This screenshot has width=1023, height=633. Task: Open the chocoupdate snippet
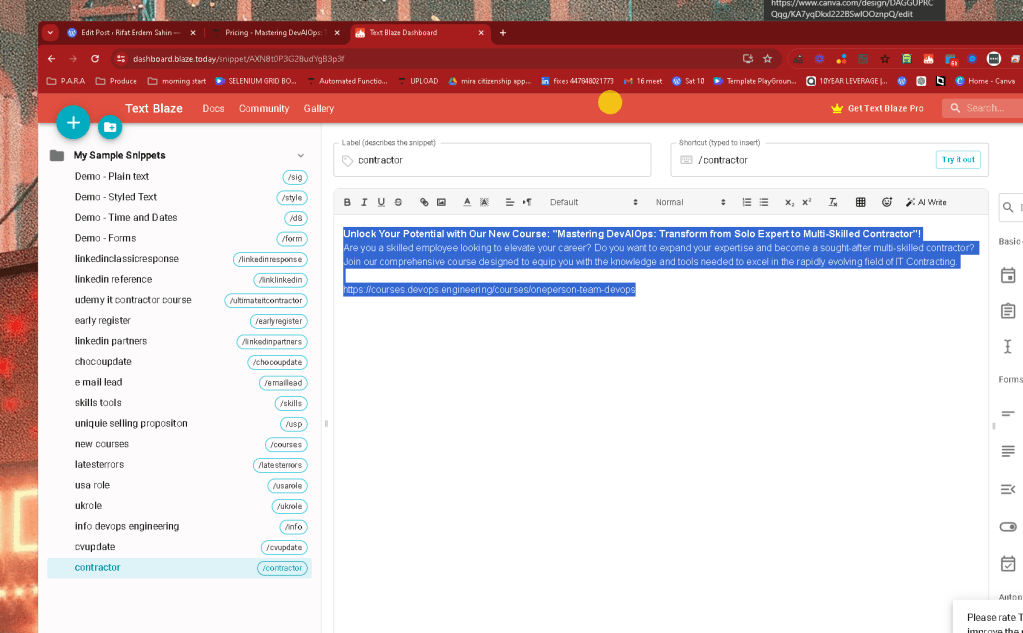click(x=179, y=362)
